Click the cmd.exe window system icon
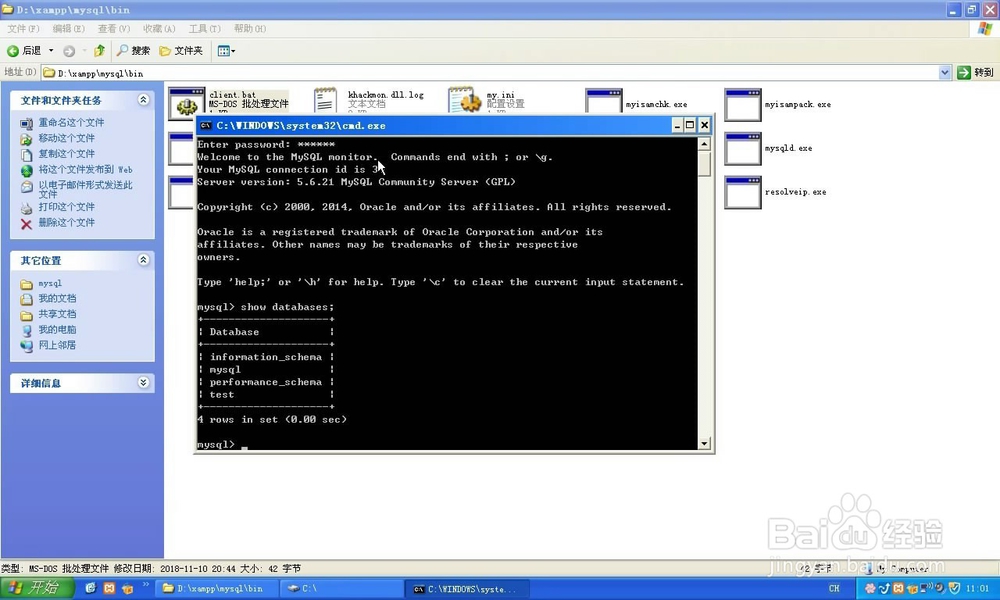 206,126
